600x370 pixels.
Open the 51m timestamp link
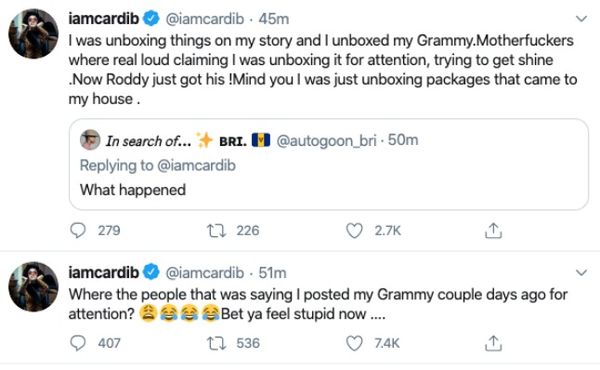point(272,273)
